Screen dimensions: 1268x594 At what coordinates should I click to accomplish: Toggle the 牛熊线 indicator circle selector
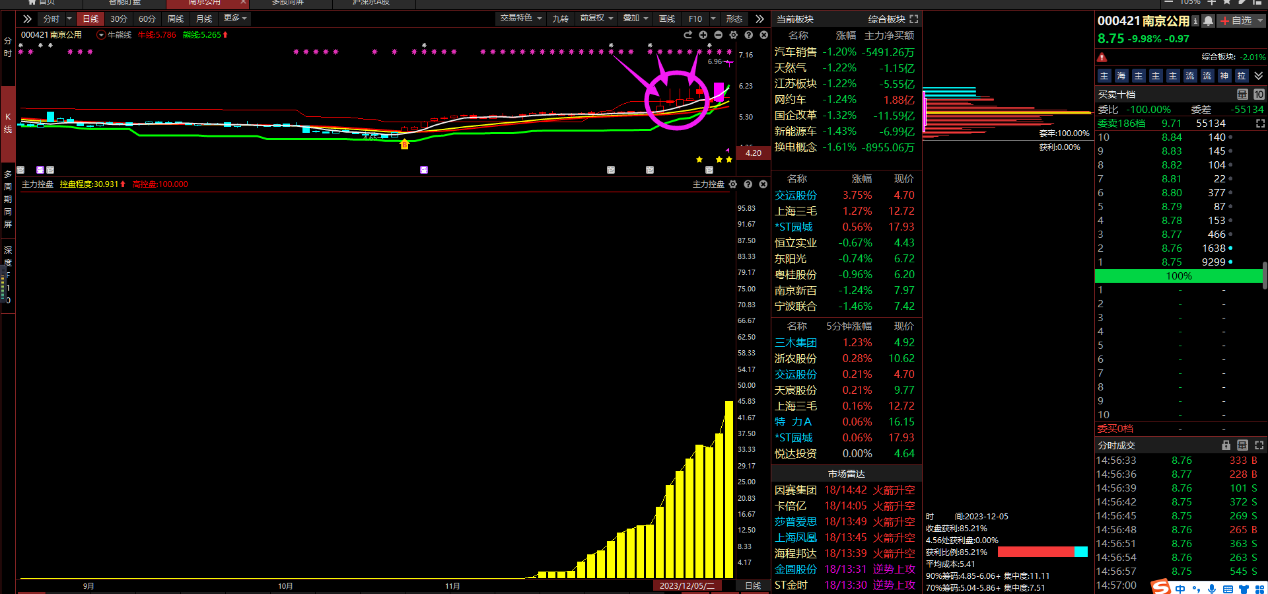(x=101, y=34)
